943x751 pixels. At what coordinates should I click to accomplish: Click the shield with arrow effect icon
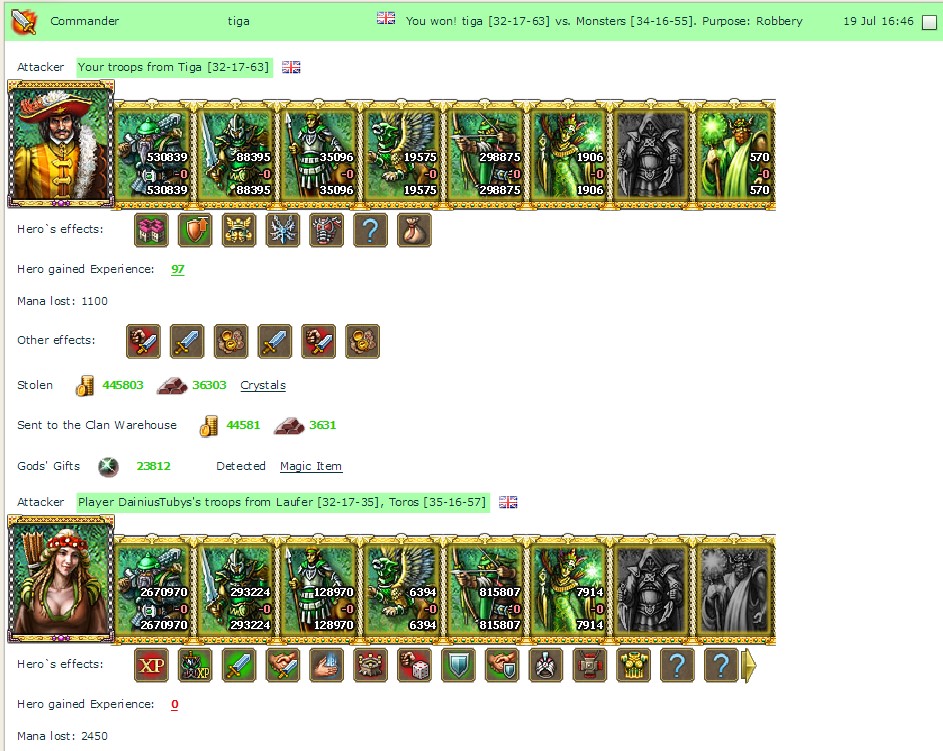[x=195, y=230]
